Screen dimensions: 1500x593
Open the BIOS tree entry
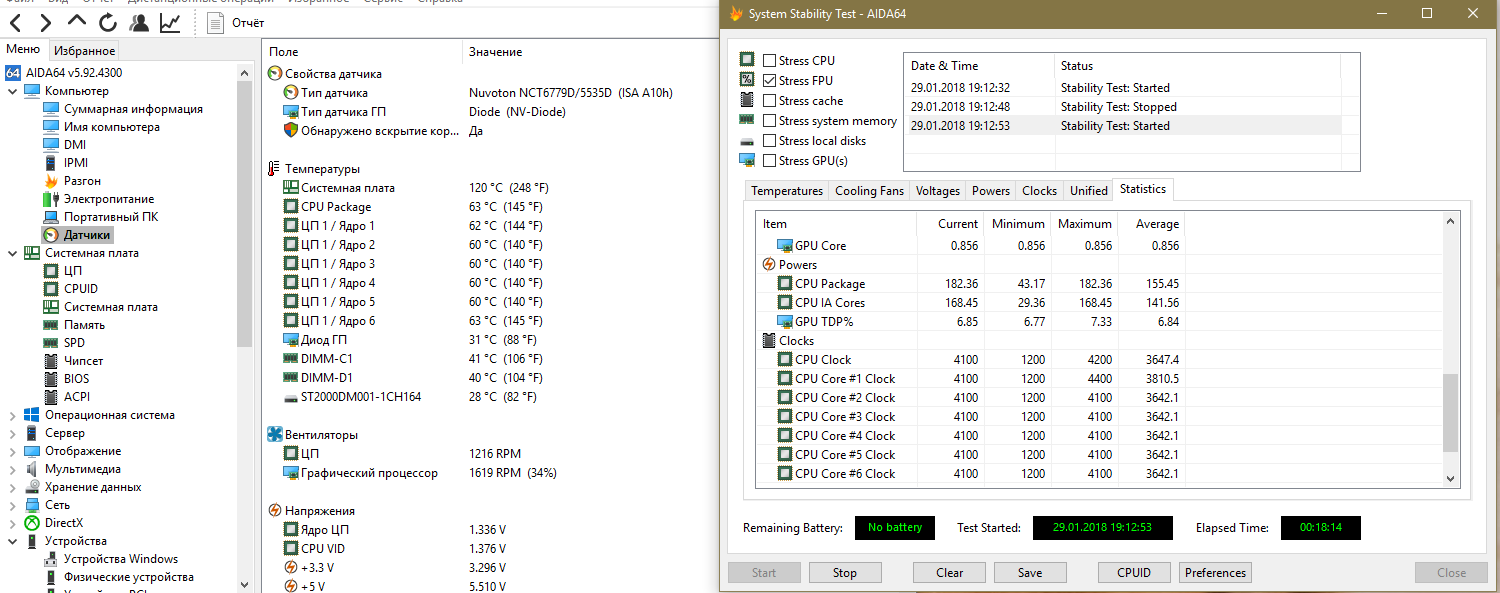pyautogui.click(x=76, y=379)
